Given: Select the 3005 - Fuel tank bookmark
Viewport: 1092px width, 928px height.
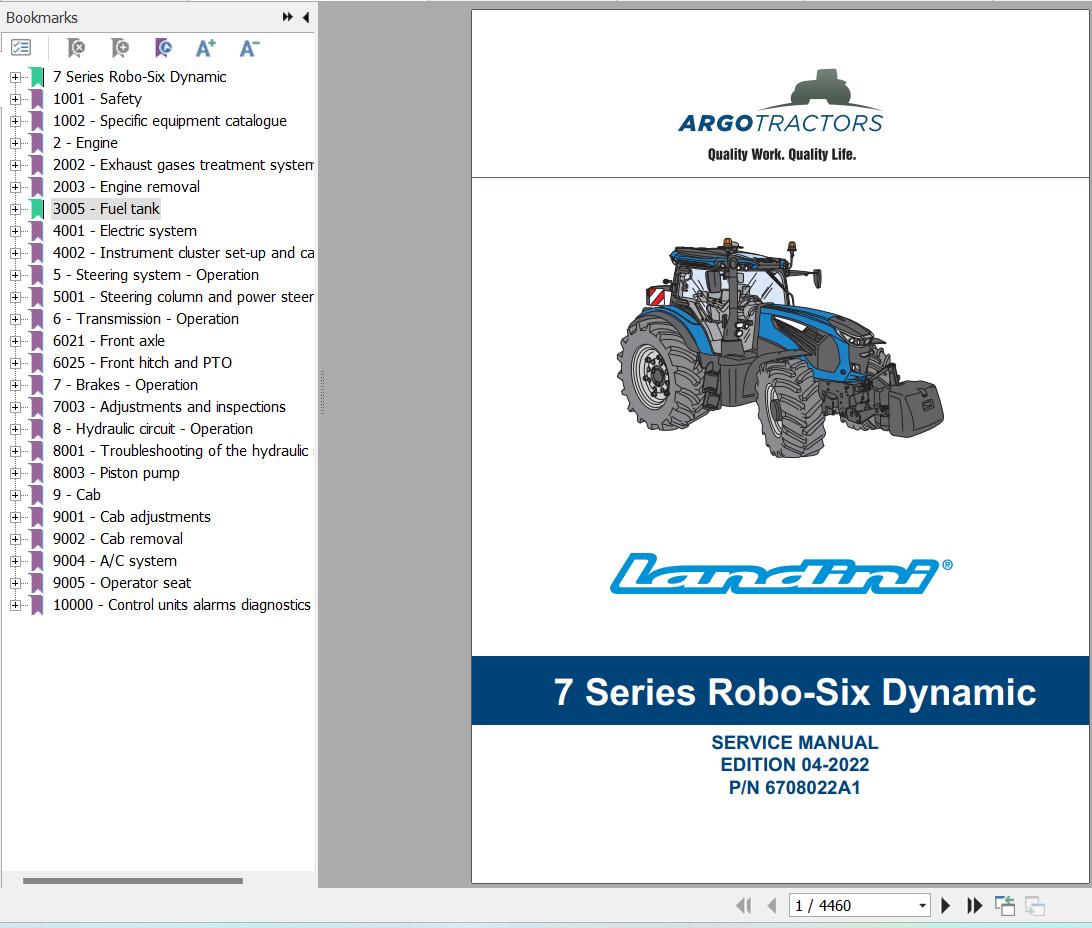Looking at the screenshot, I should click(106, 209).
